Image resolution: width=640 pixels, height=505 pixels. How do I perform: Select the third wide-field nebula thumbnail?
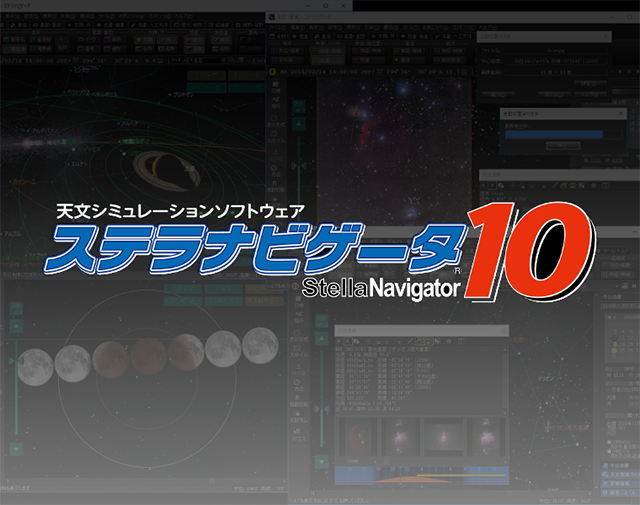(x=444, y=437)
